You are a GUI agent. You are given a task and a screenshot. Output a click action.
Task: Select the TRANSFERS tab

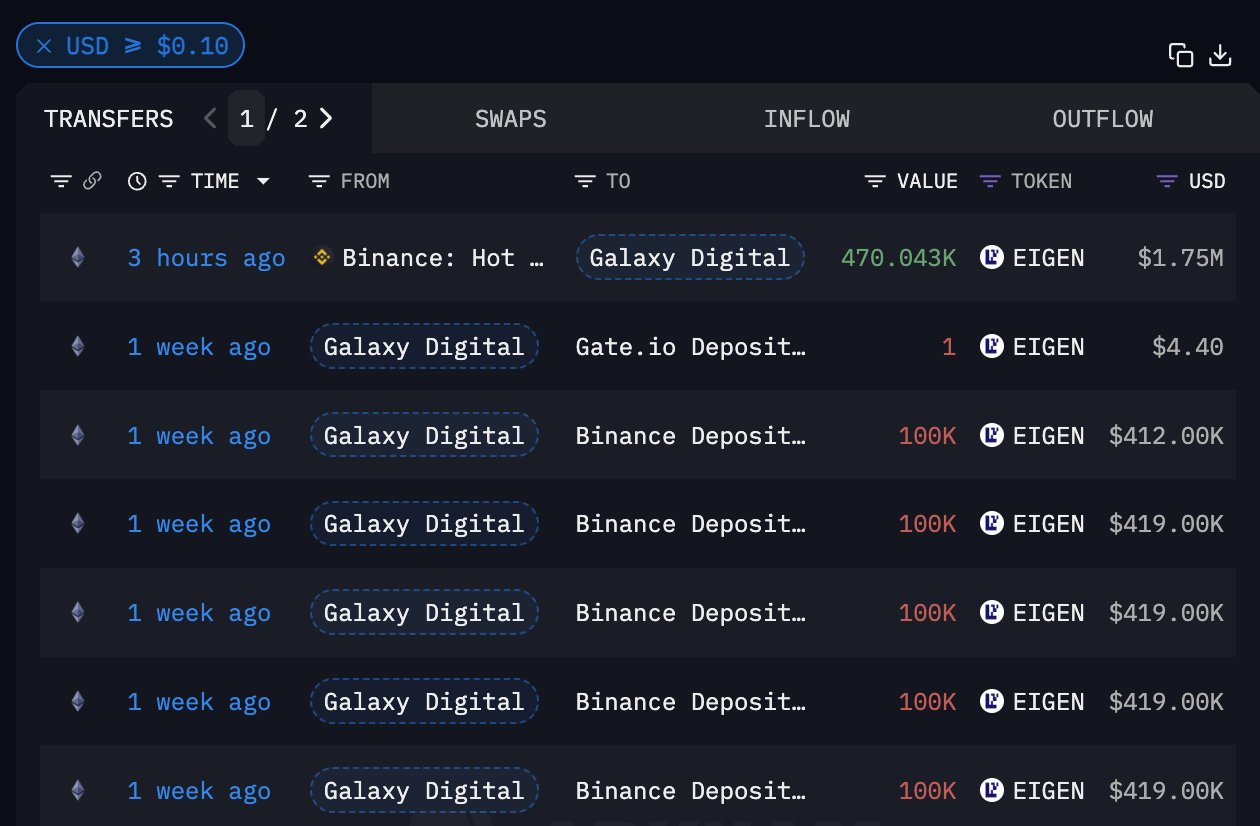(109, 119)
